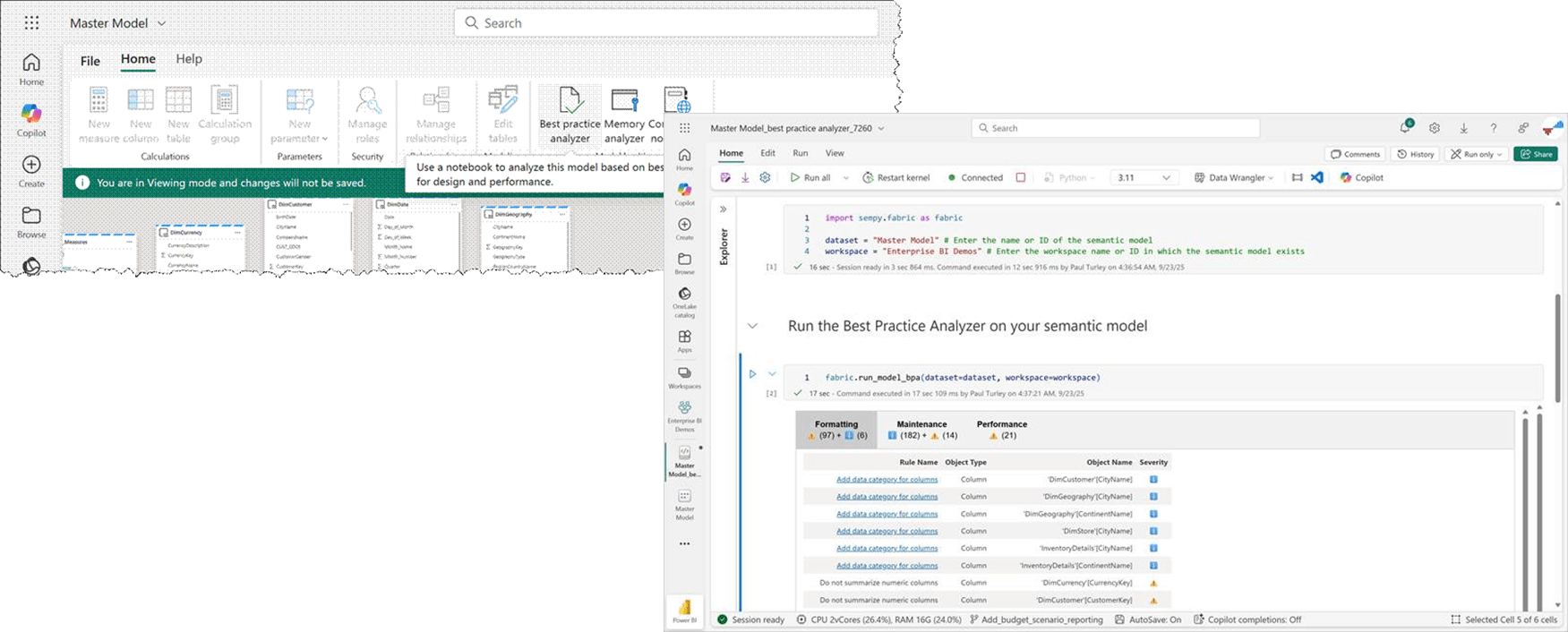Open notifications bell in notebook header

click(x=1405, y=128)
